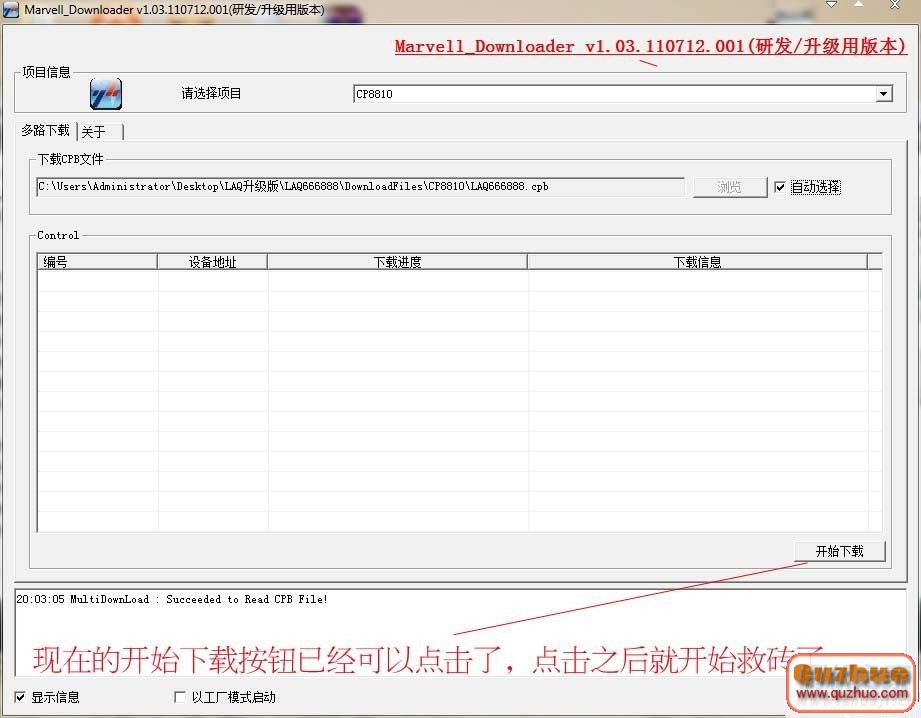Toggle the 显示信息 checkbox
Image resolution: width=921 pixels, height=718 pixels.
click(x=20, y=697)
